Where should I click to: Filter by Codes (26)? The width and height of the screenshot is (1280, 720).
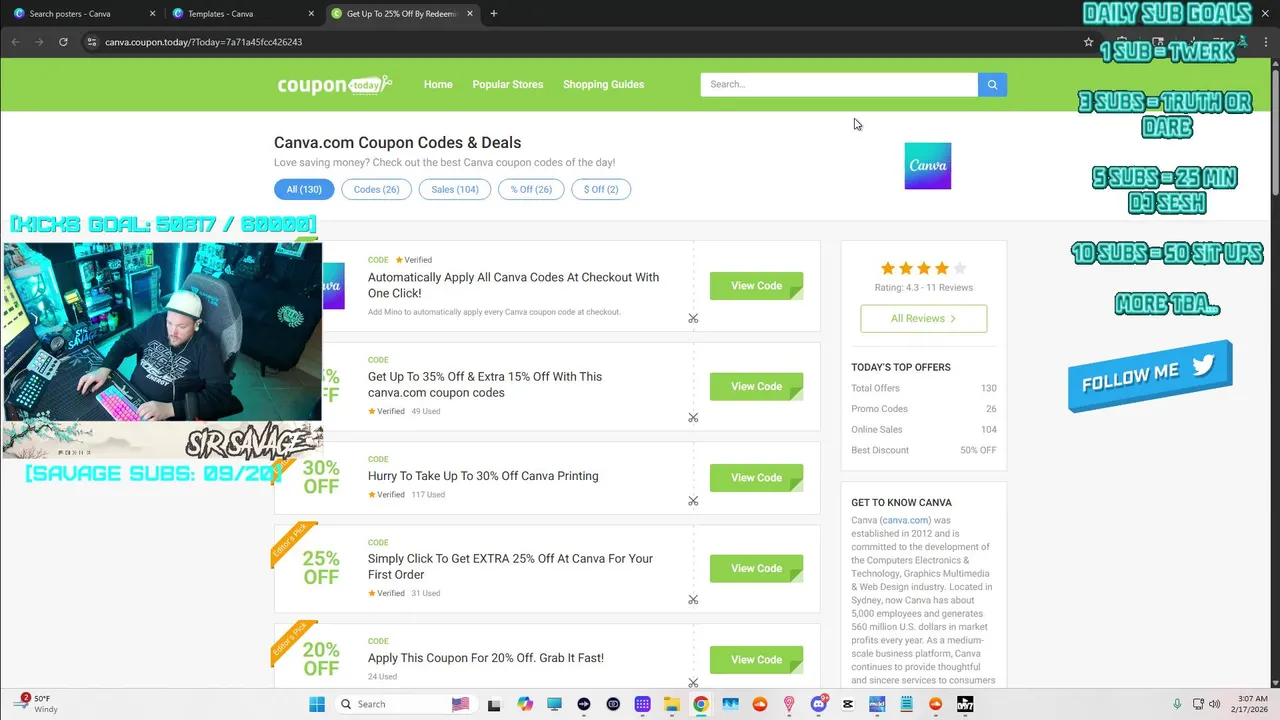click(376, 189)
